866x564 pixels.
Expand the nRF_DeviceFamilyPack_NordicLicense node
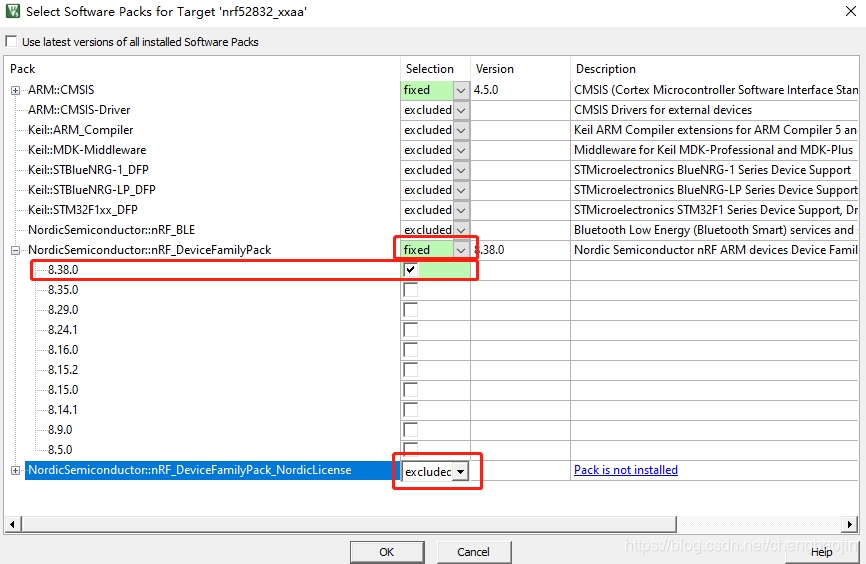coord(15,470)
